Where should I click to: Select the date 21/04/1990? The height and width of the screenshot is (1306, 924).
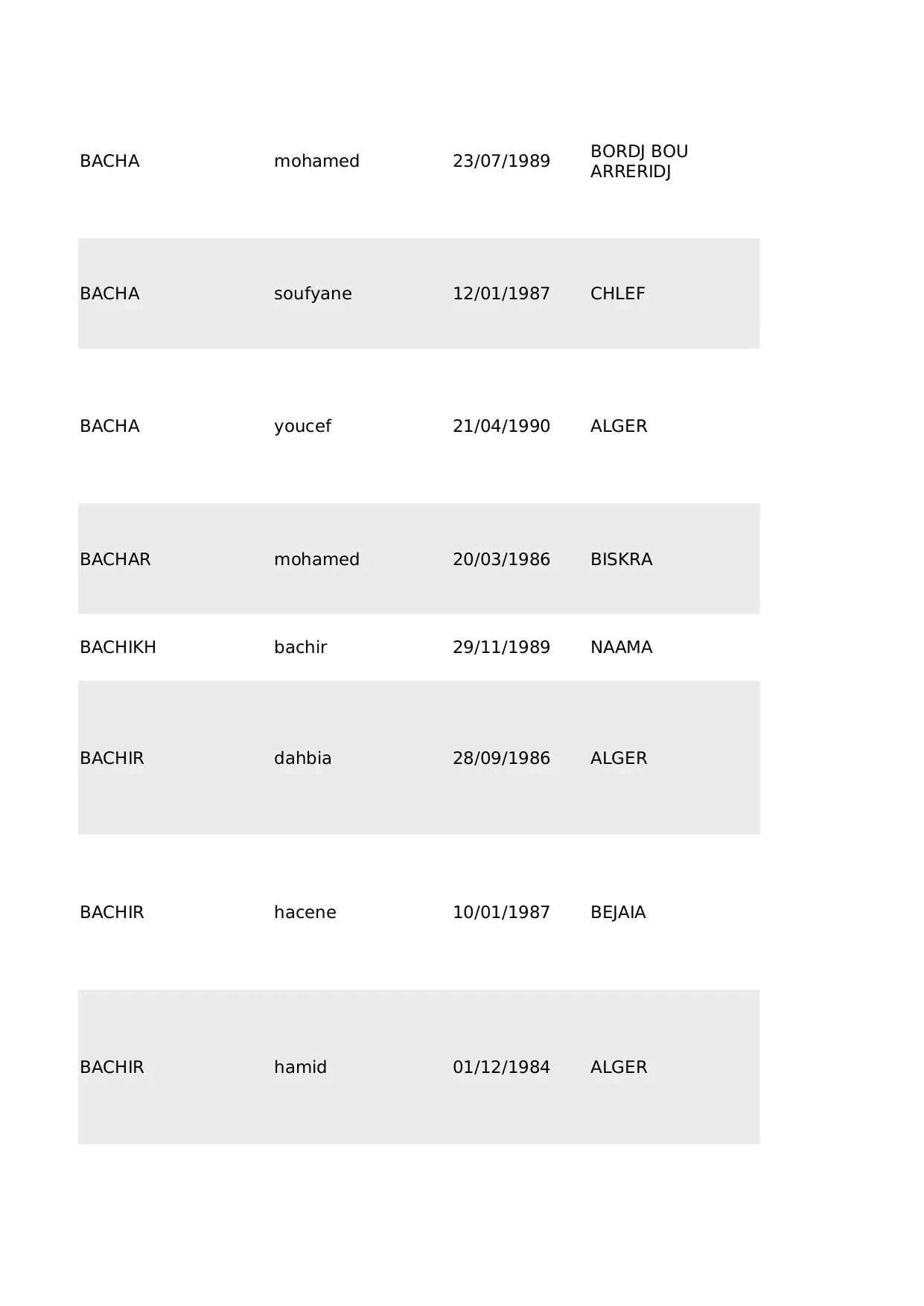tap(501, 427)
